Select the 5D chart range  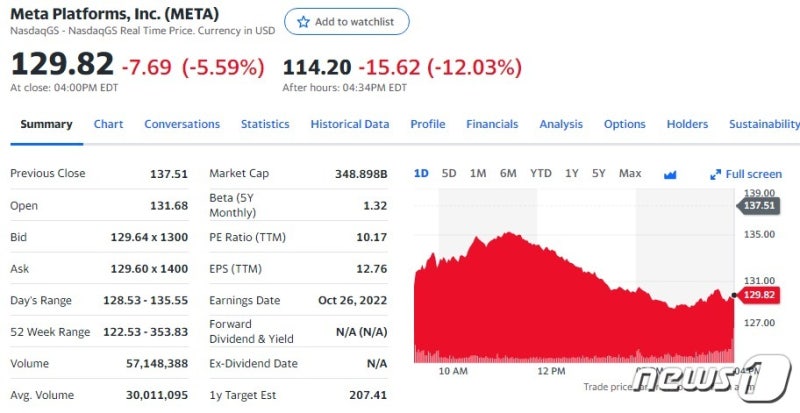click(449, 173)
